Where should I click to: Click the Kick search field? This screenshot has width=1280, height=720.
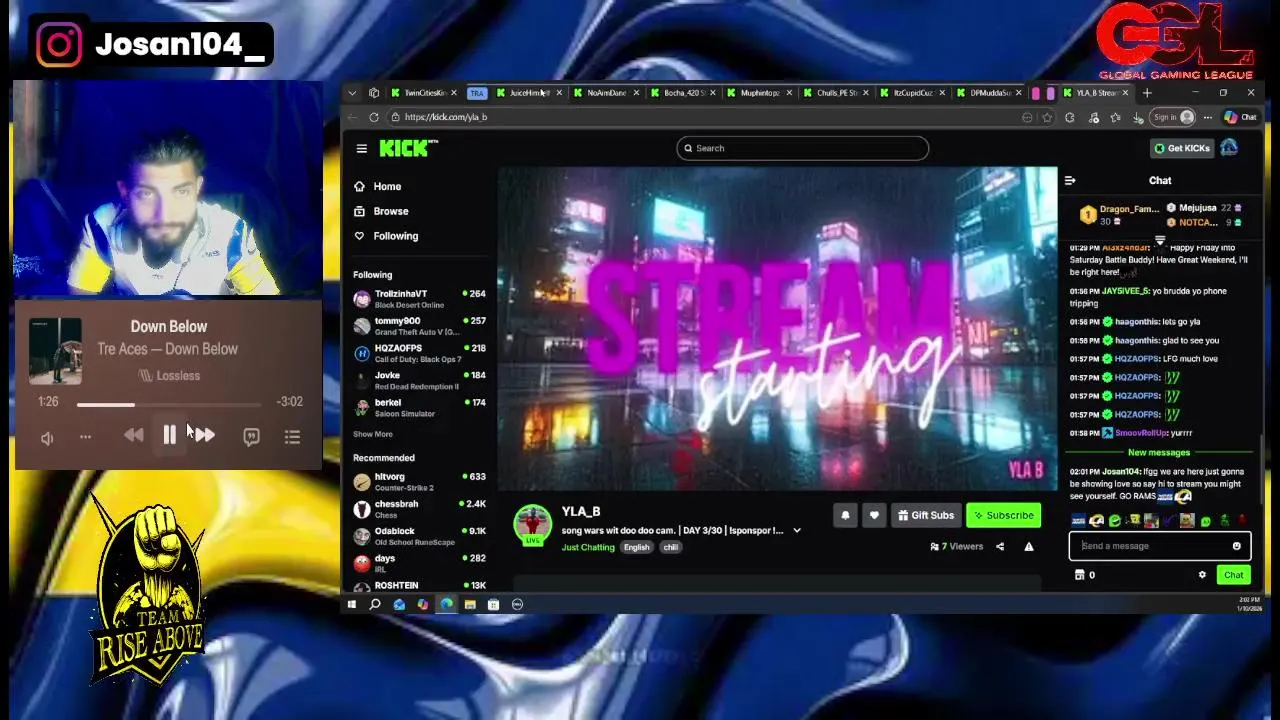(802, 148)
